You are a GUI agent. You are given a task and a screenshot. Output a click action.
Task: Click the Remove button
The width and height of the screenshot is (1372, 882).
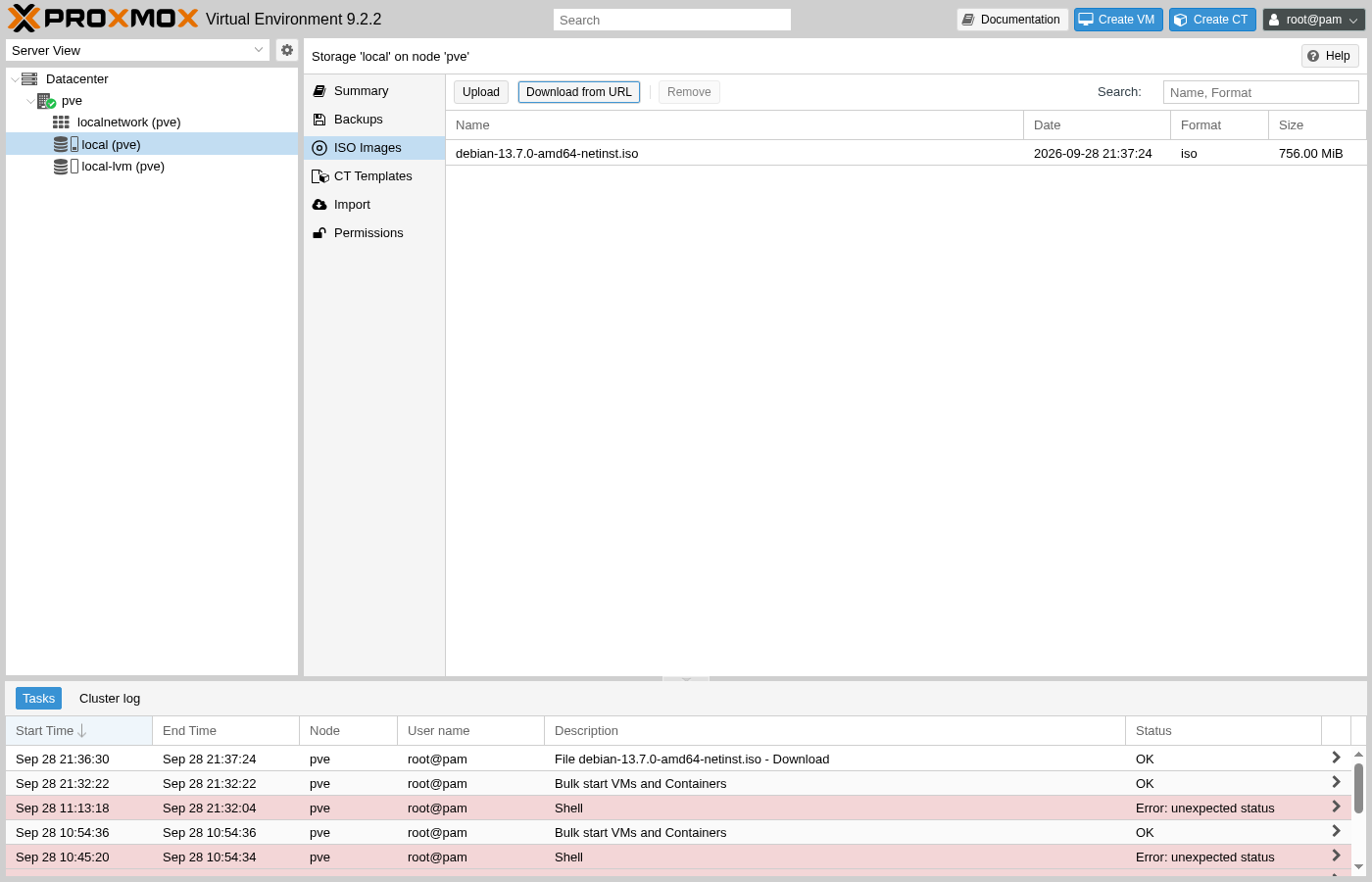689,92
